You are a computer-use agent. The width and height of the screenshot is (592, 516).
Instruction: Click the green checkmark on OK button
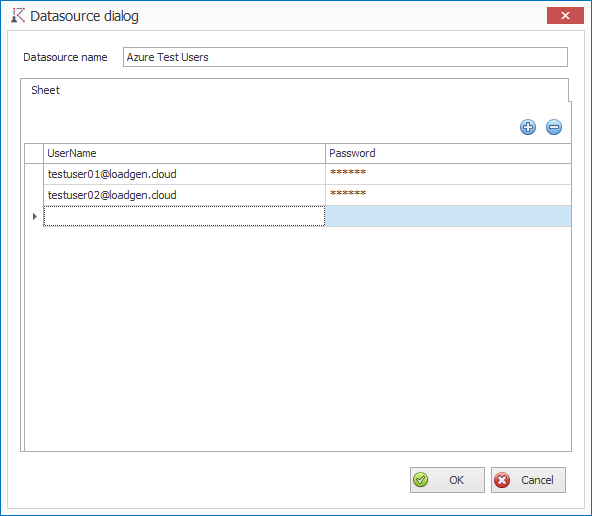tap(420, 480)
